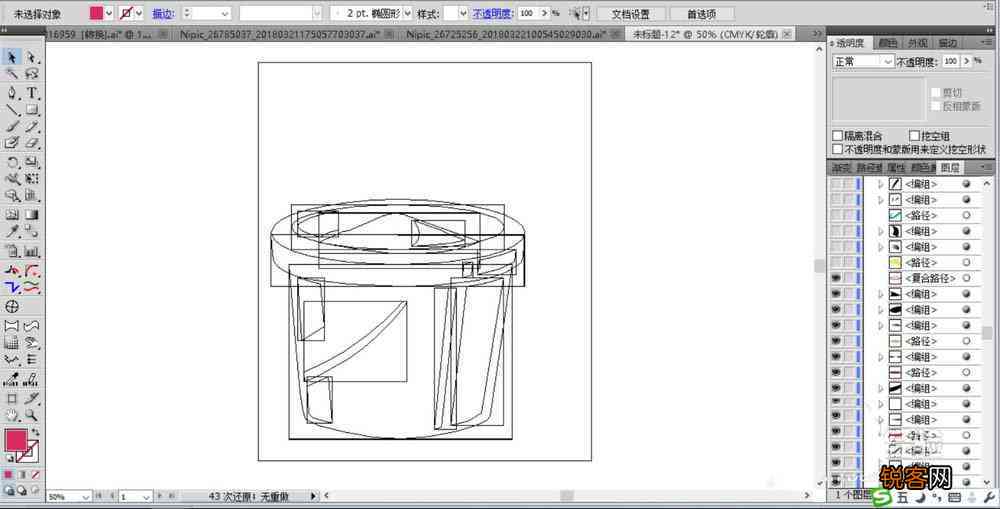Select the Selection (black arrow) tool
Viewport: 1000px width, 509px height.
click(x=11, y=58)
